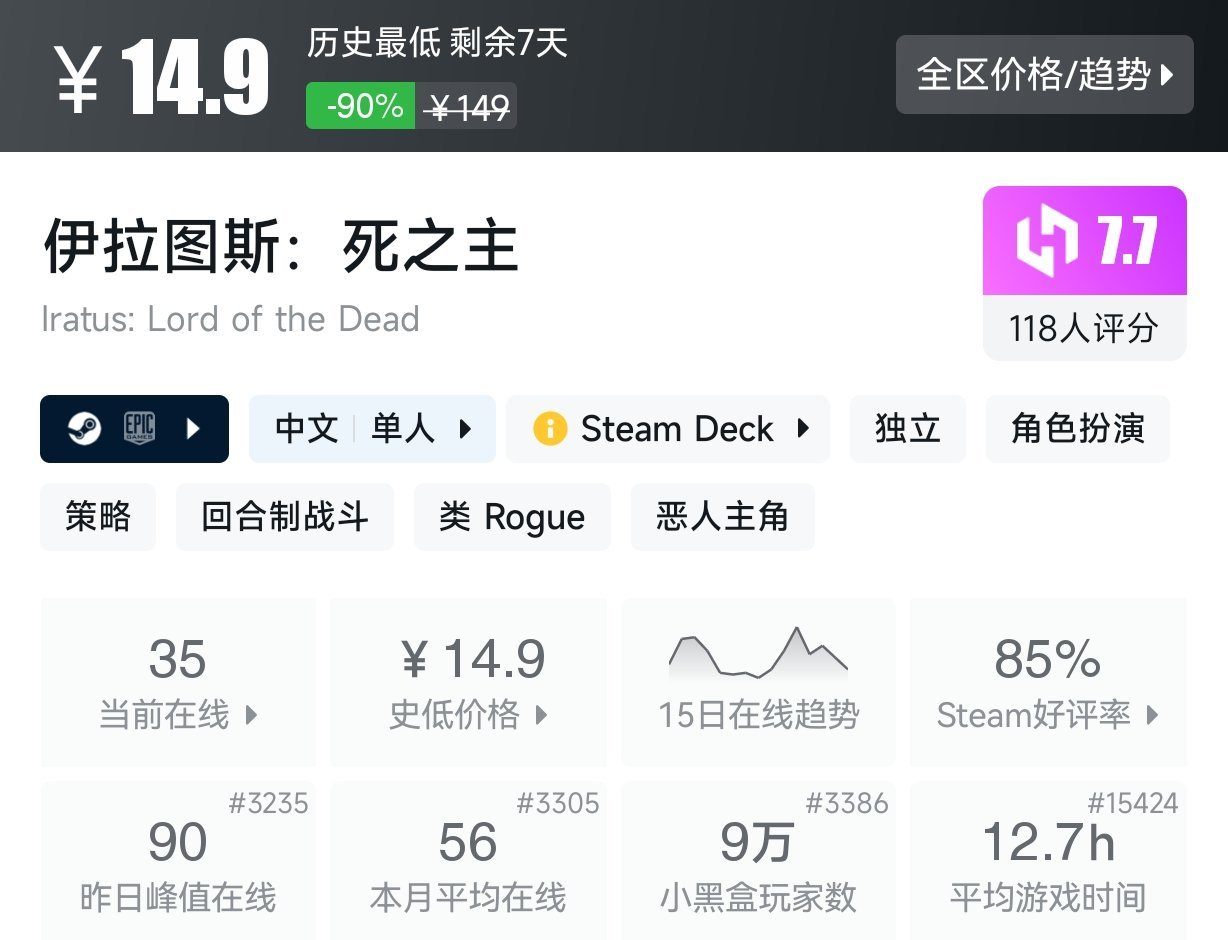The image size is (1228, 940).
Task: Open the 策略 tag
Action: point(98,517)
